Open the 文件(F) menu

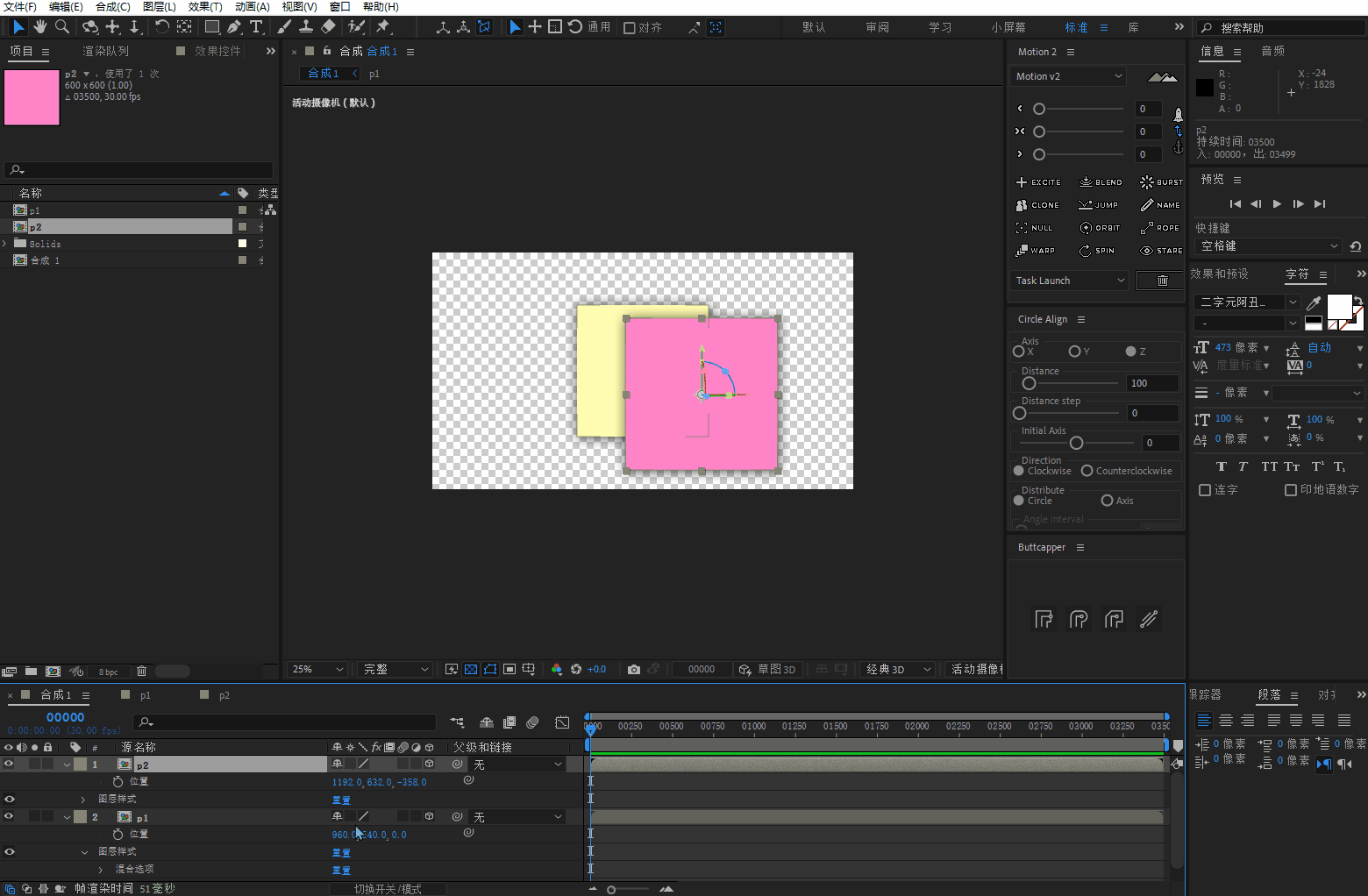tap(19, 7)
